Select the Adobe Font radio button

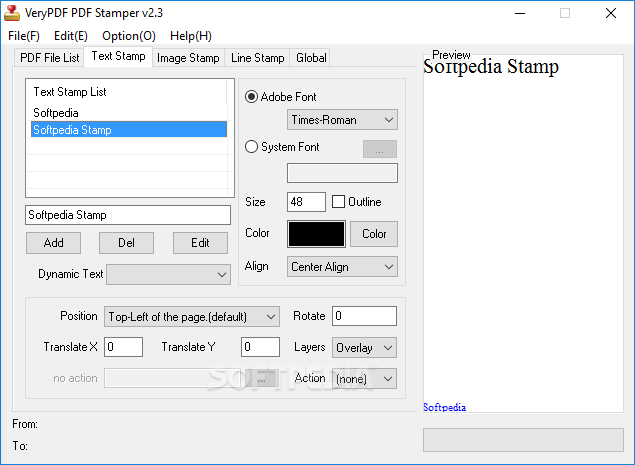click(251, 97)
